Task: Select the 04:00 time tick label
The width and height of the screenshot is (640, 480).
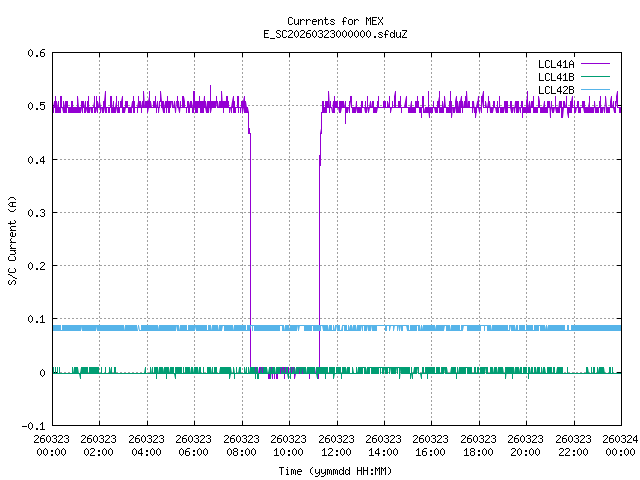Action: click(146, 445)
